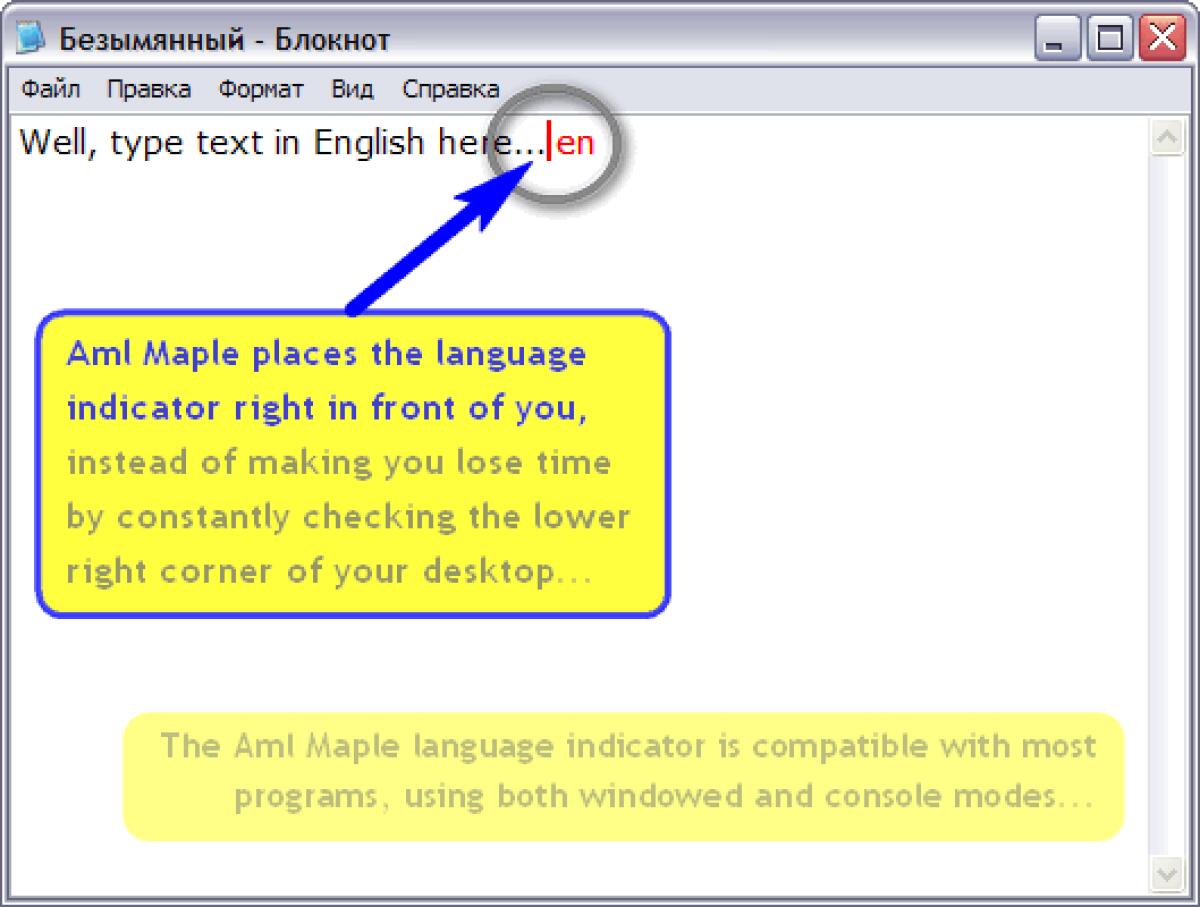The width and height of the screenshot is (1200, 907).
Task: Open the Вид menu
Action: (350, 89)
